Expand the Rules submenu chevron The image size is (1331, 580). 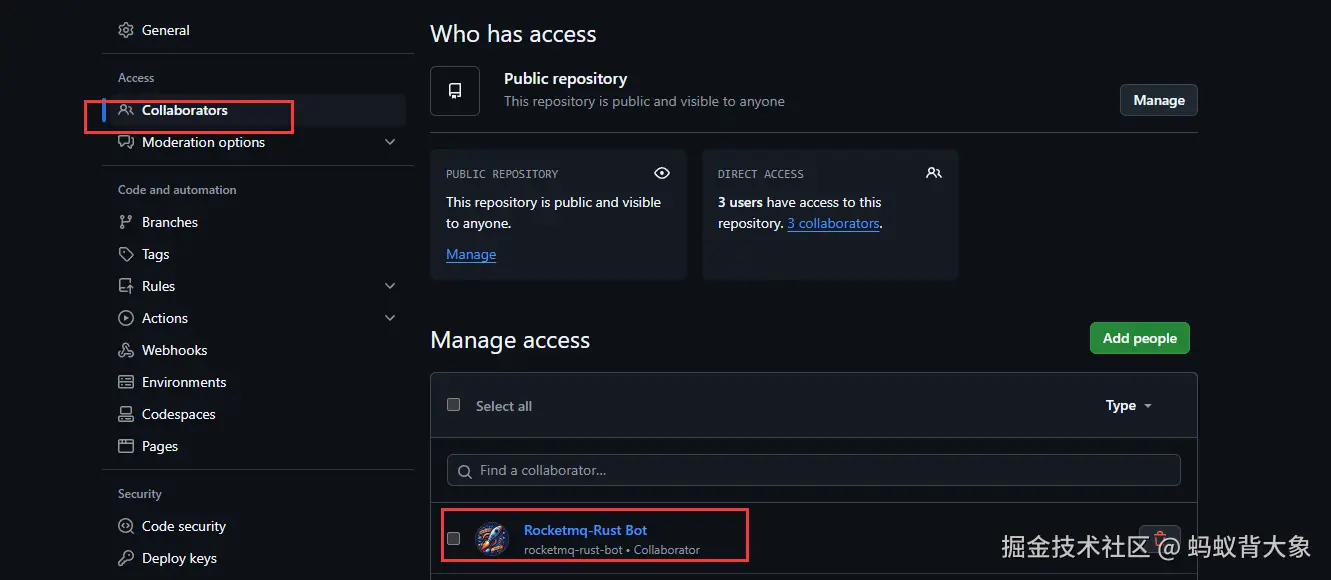point(390,286)
